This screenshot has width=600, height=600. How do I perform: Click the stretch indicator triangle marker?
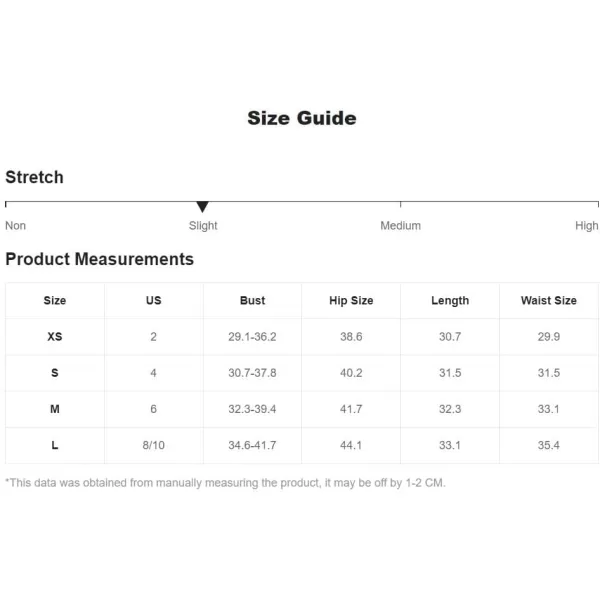pos(202,207)
